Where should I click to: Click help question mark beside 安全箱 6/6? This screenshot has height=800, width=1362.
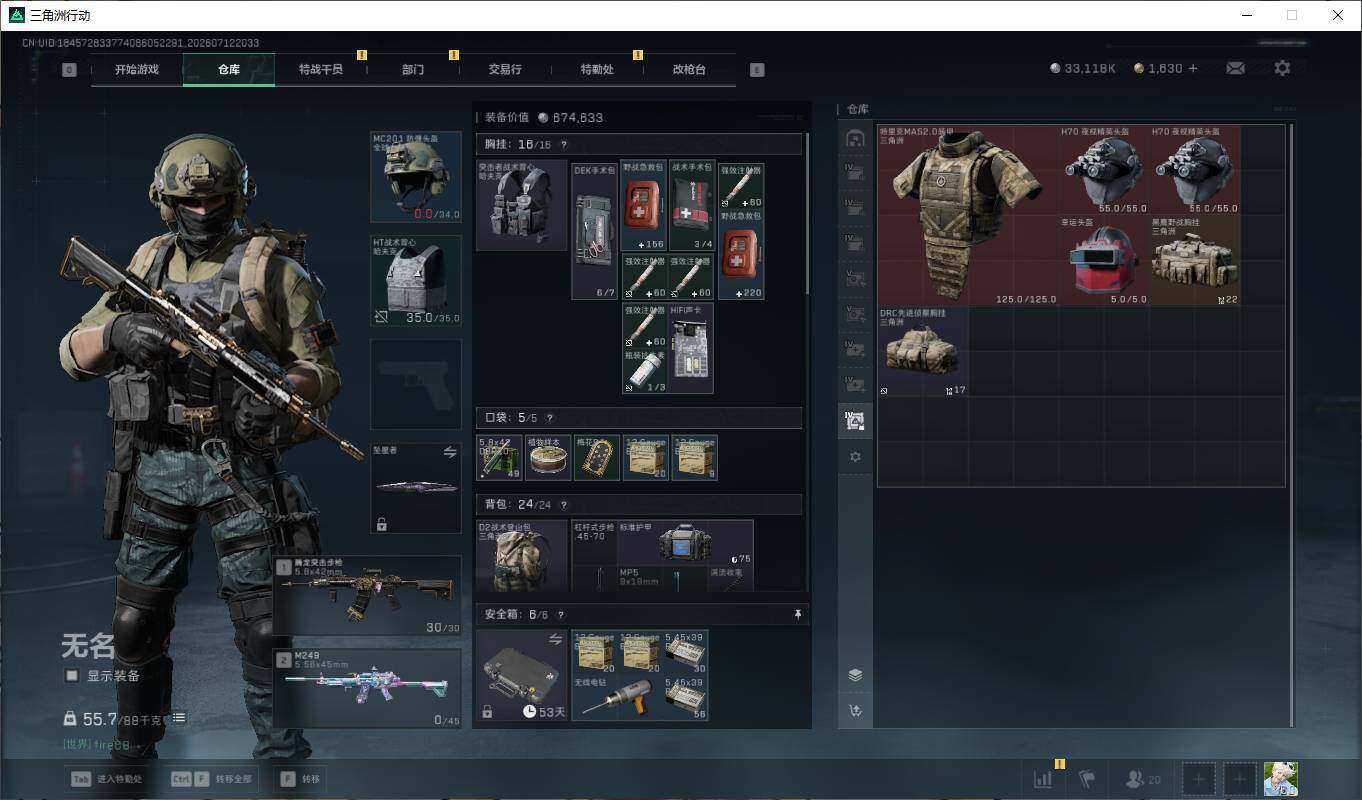560,615
